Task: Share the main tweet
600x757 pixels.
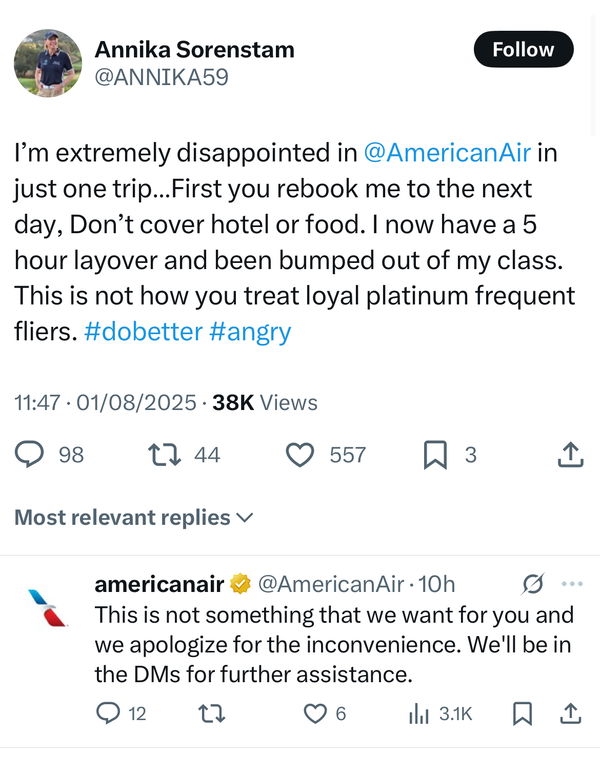Action: coord(569,455)
